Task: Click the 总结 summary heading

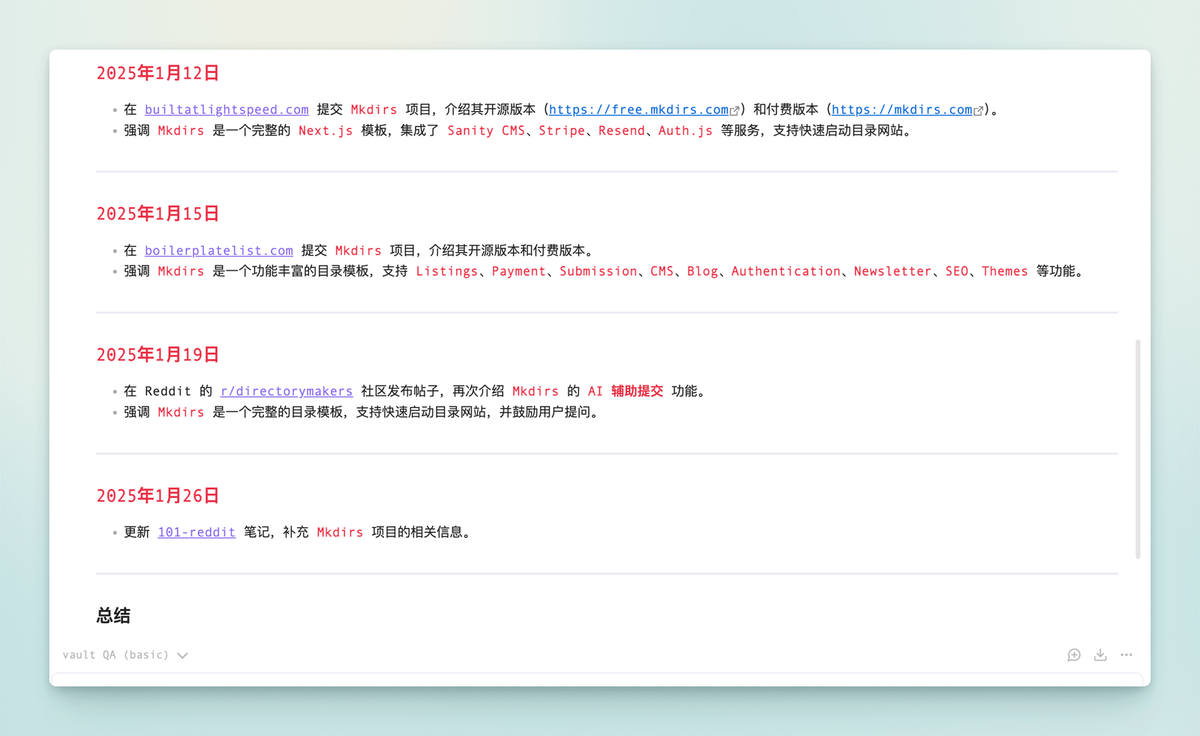Action: (x=114, y=616)
